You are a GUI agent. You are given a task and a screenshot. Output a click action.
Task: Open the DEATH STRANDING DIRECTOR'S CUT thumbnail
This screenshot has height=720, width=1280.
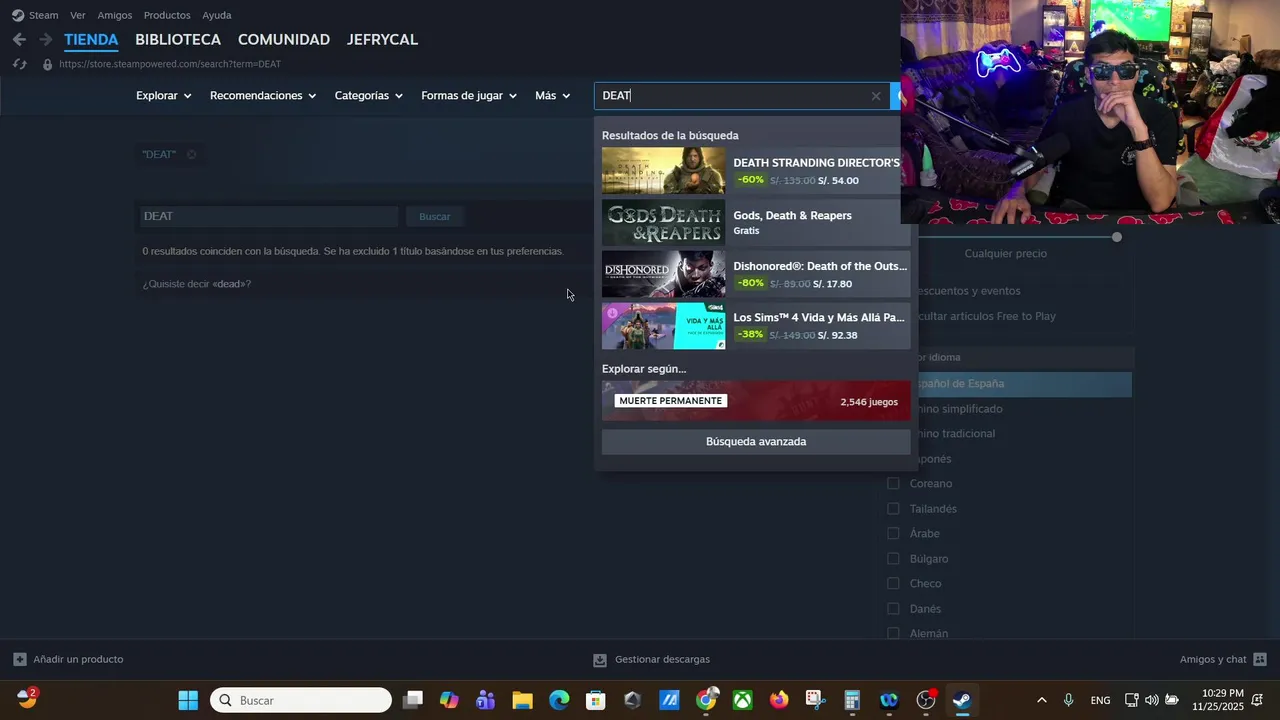pyautogui.click(x=664, y=171)
